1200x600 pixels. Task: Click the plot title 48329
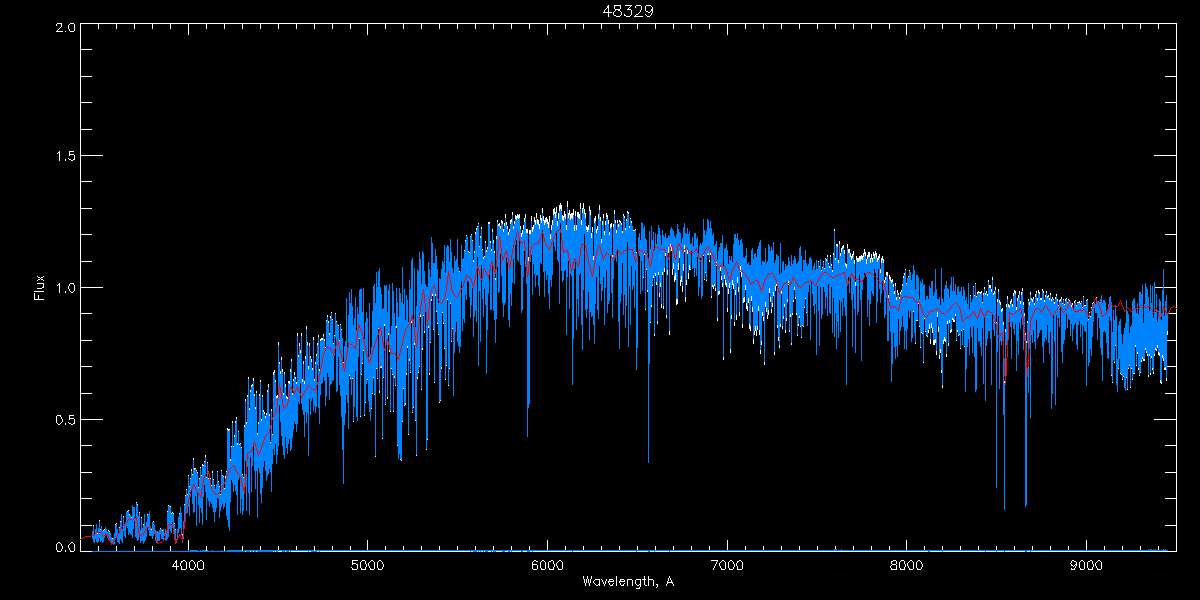pyautogui.click(x=627, y=11)
